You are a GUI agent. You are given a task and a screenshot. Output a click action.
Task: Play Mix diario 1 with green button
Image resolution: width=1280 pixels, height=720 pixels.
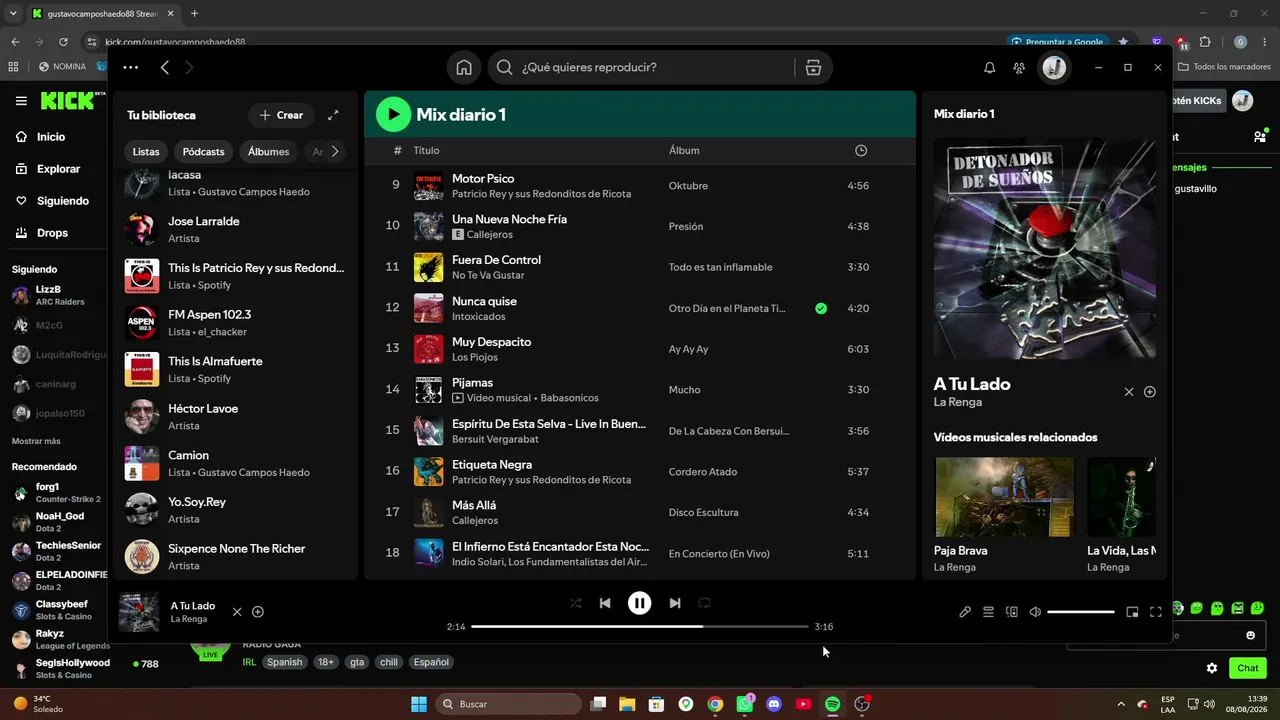(x=393, y=114)
